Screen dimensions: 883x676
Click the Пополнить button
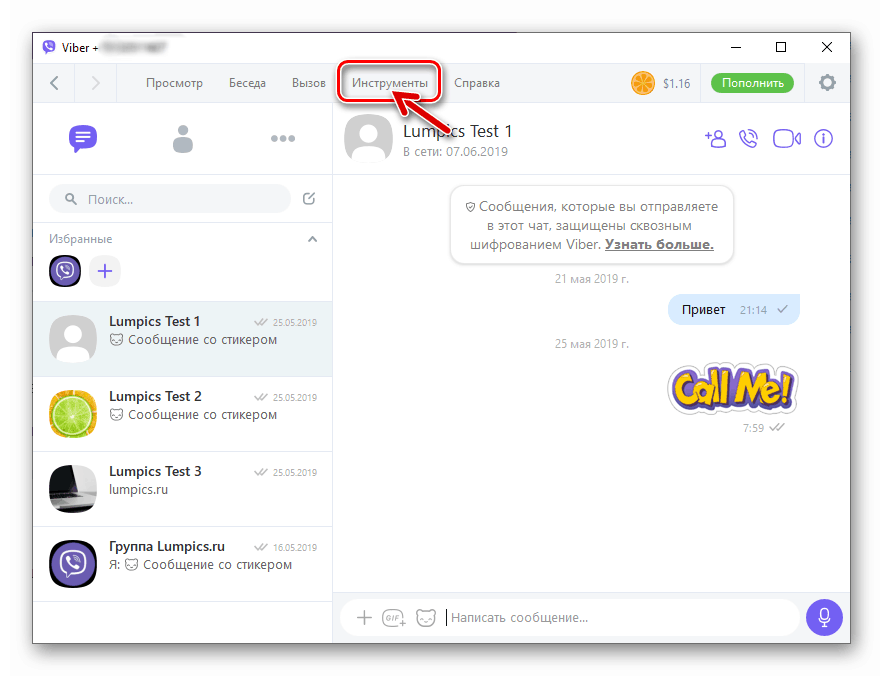click(x=752, y=83)
